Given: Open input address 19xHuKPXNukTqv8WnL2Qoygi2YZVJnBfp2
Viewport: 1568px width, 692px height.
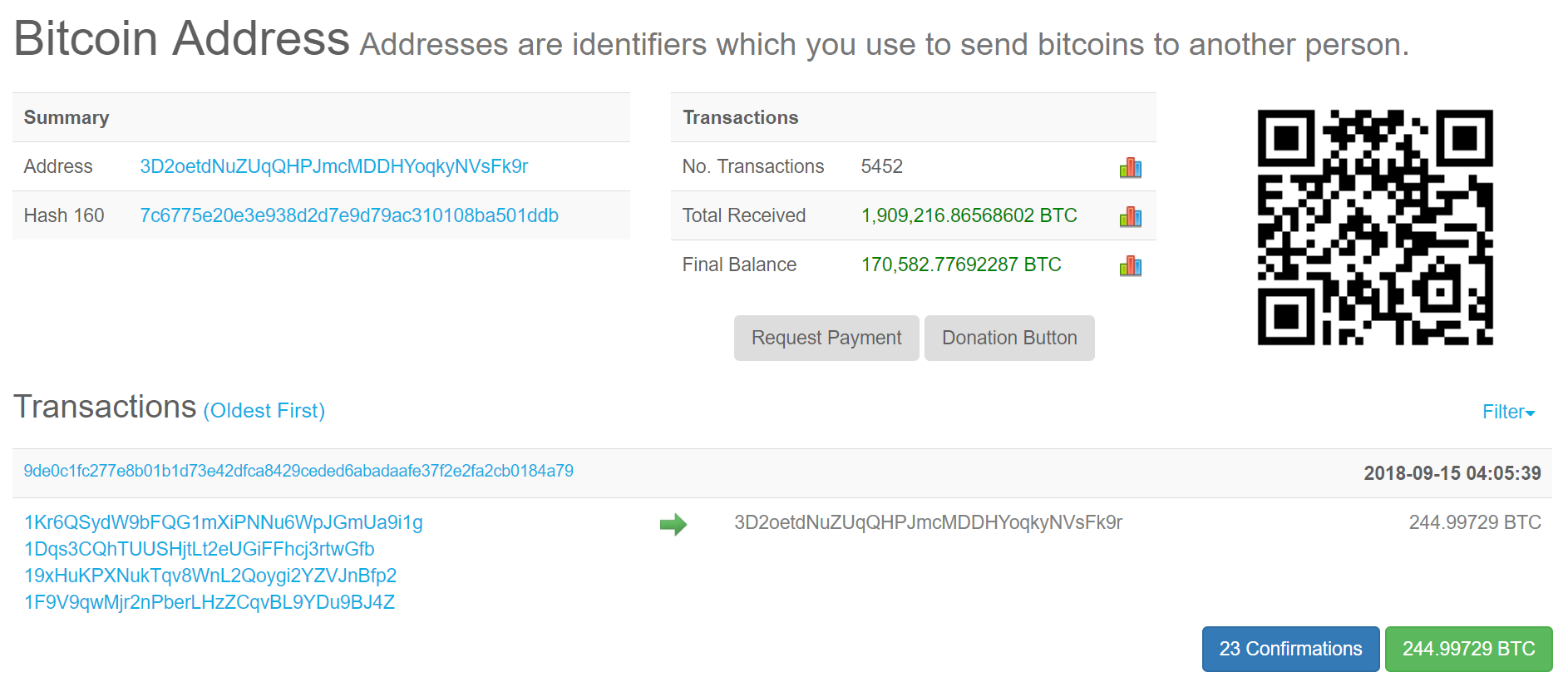Looking at the screenshot, I should [210, 576].
